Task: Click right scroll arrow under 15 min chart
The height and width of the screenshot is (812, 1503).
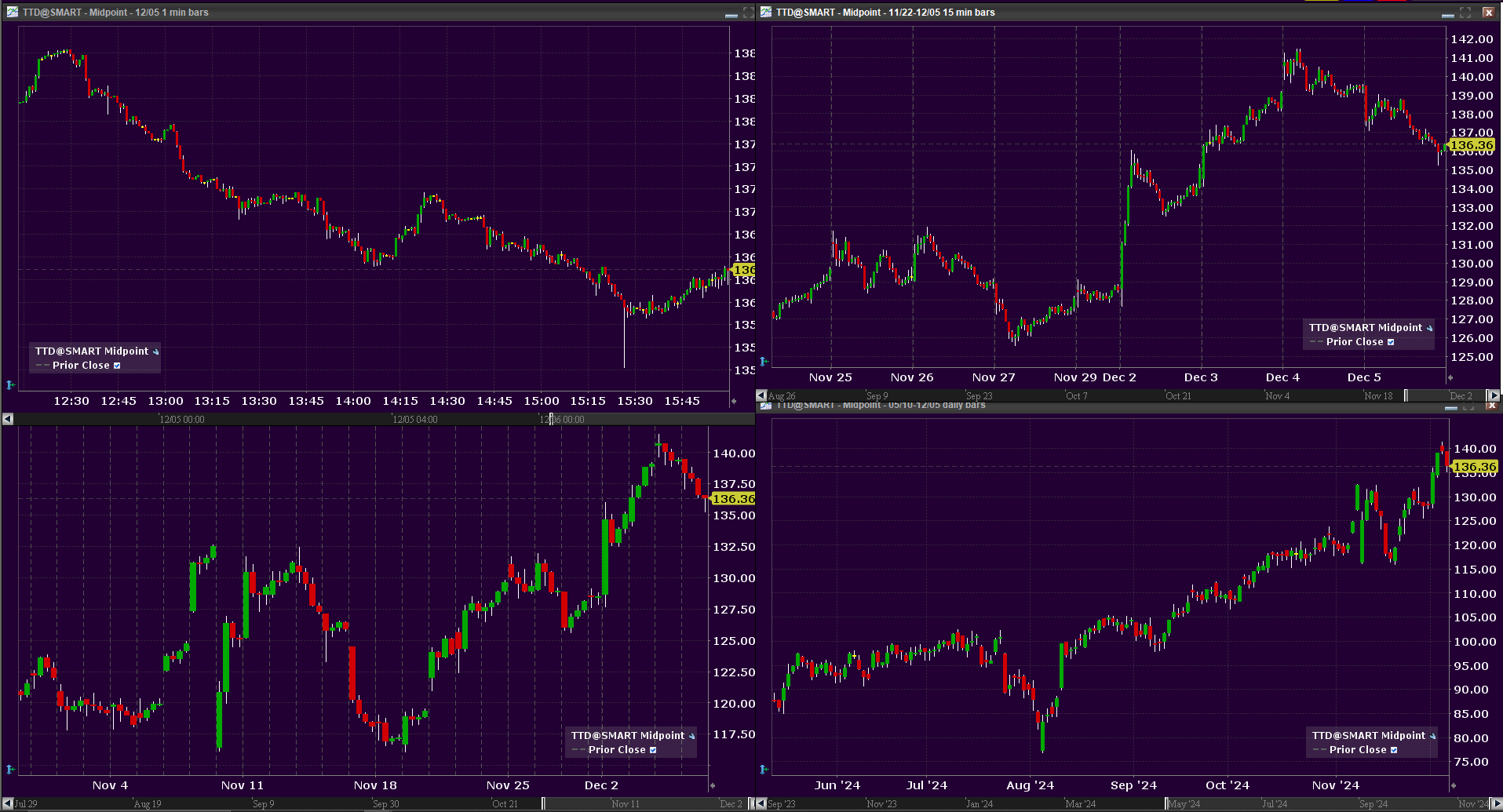Action: click(x=1494, y=395)
